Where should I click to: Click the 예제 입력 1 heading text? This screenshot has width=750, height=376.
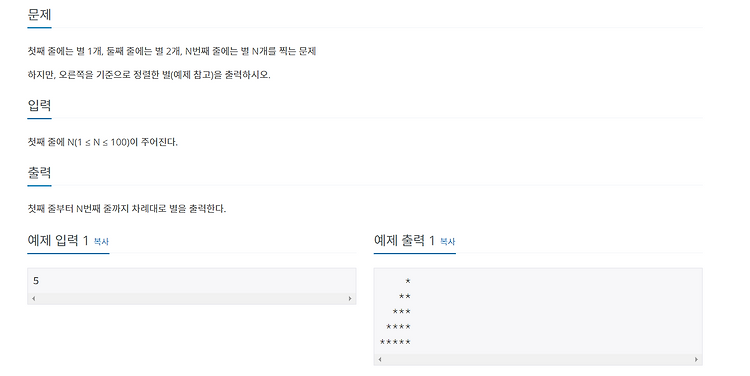58,240
